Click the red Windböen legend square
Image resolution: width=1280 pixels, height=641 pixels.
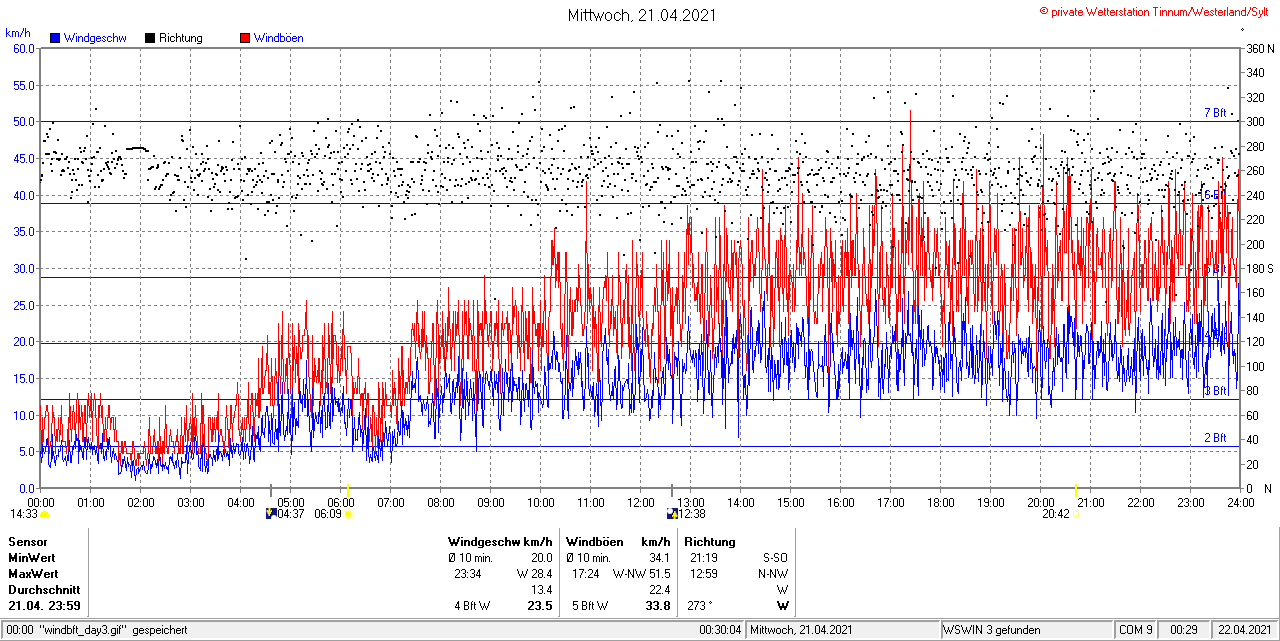click(x=245, y=38)
